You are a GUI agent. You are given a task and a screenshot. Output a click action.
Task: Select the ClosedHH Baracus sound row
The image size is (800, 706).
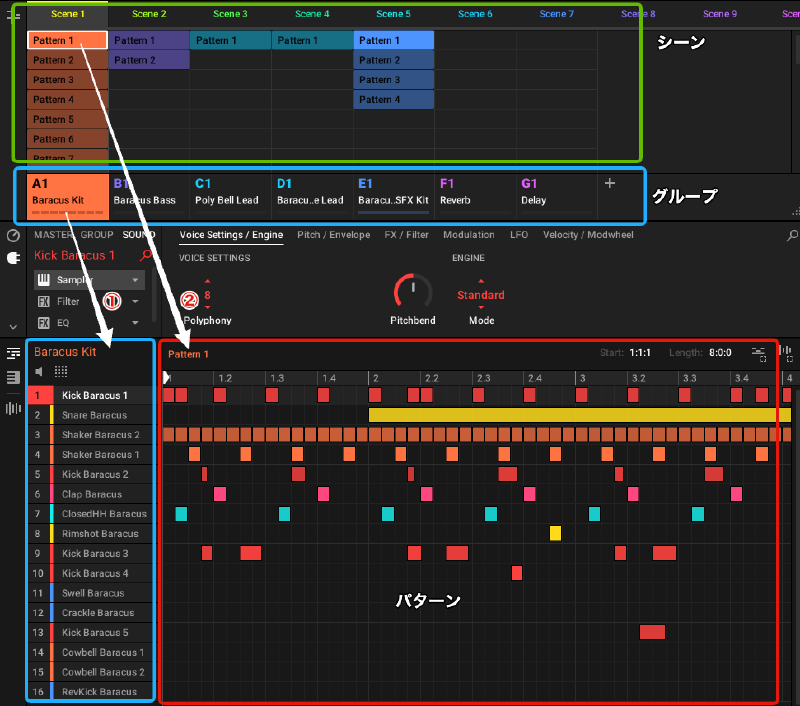91,514
